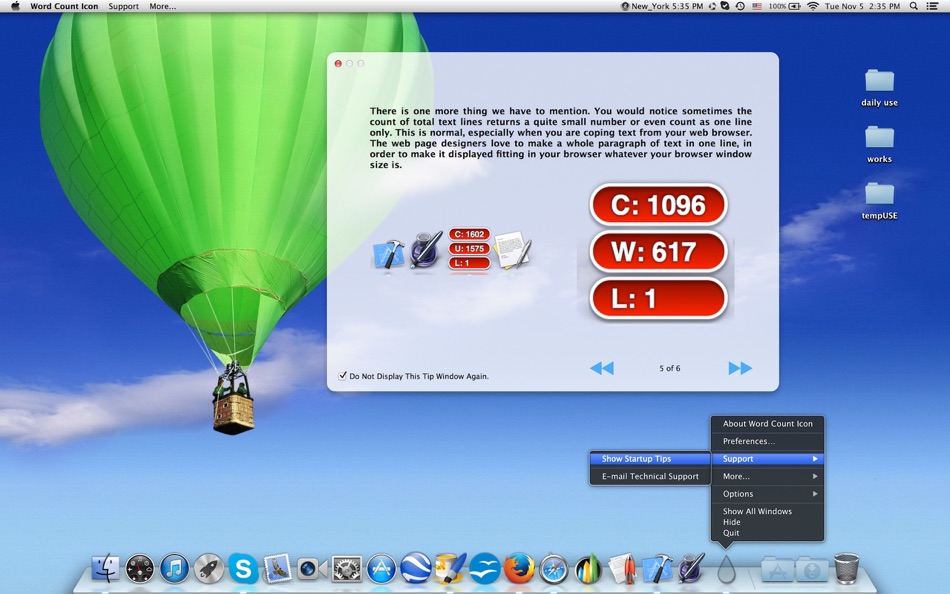Open the Numbers chart icon in dock
This screenshot has width=950, height=594.
point(588,569)
